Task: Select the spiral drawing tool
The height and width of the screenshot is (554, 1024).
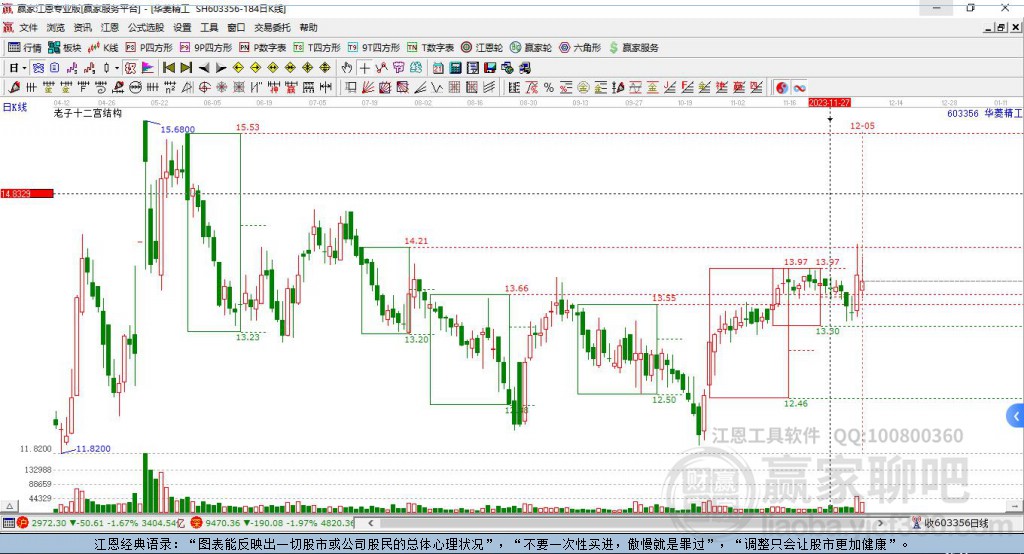Action: (x=101, y=88)
